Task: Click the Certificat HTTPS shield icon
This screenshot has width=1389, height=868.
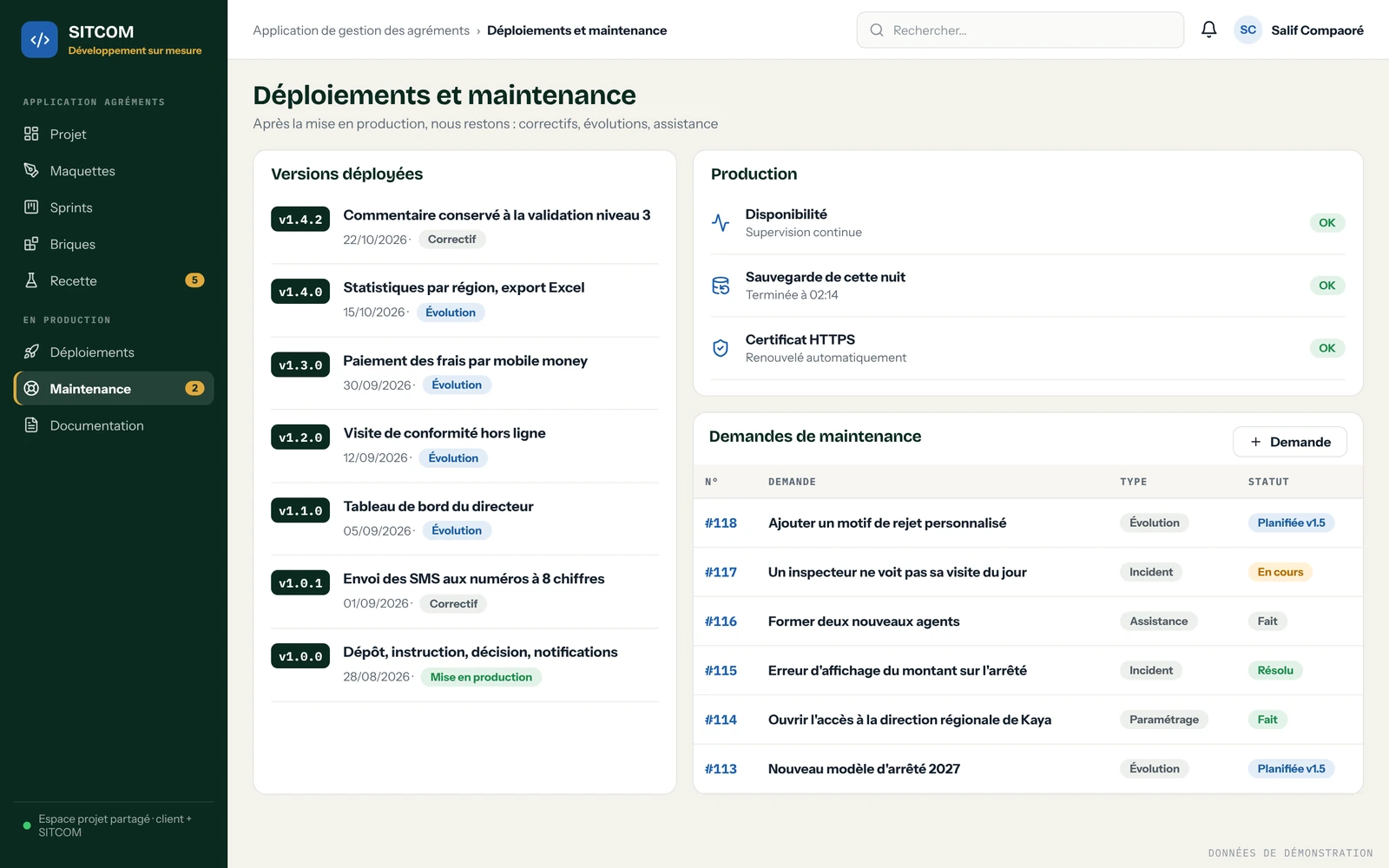Action: [721, 348]
